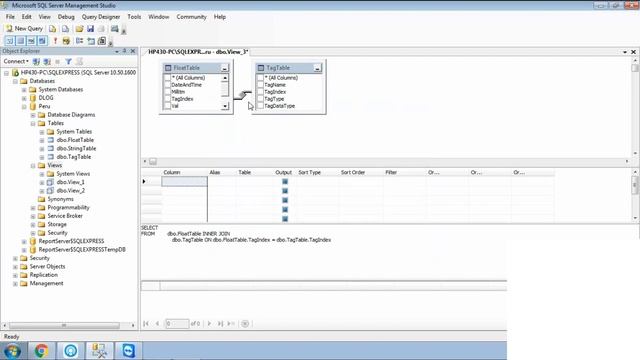This screenshot has width=640, height=360.
Task: Expand the System Databases folder
Action: (24, 89)
